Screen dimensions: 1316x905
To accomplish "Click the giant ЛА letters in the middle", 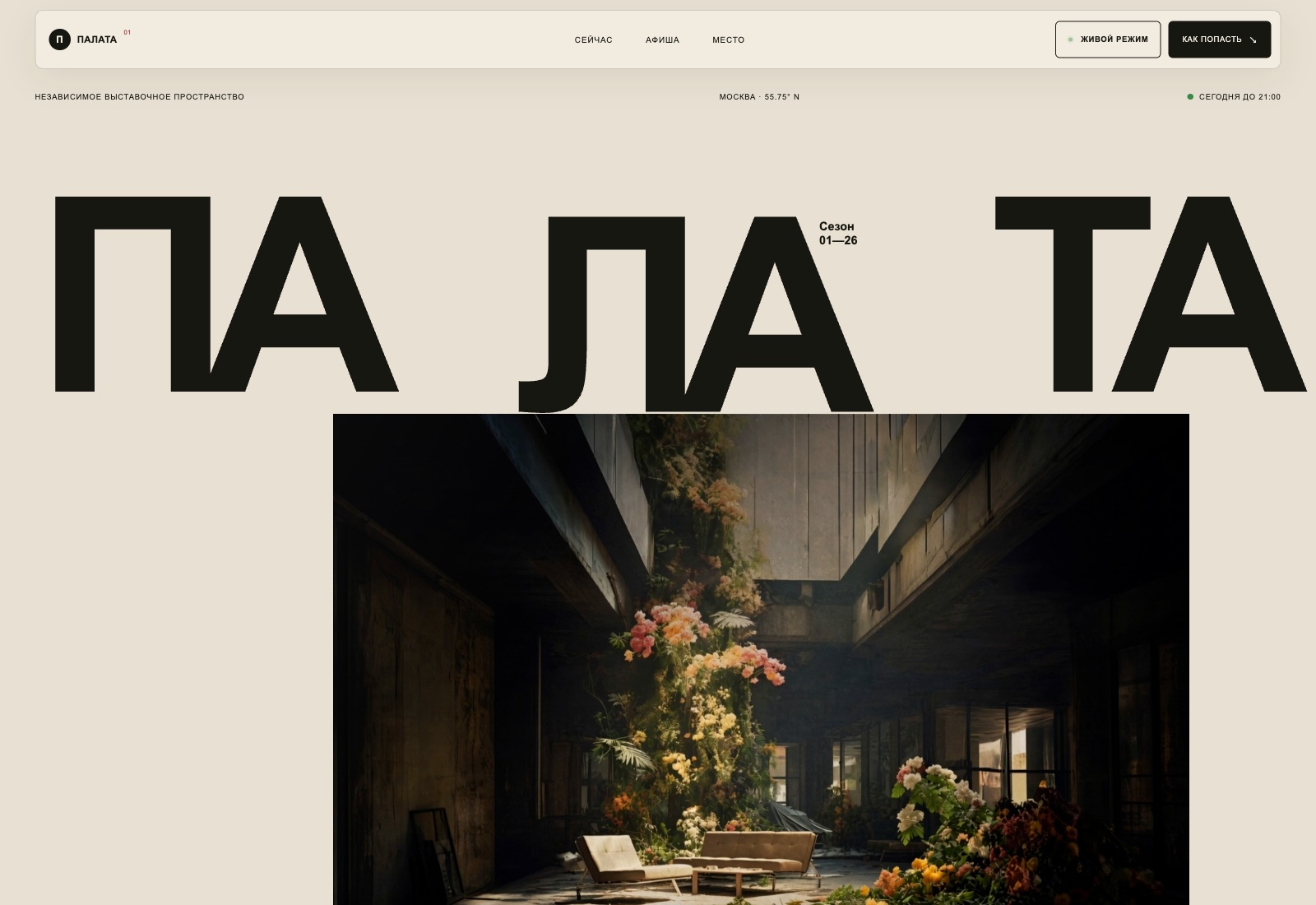I will point(695,313).
